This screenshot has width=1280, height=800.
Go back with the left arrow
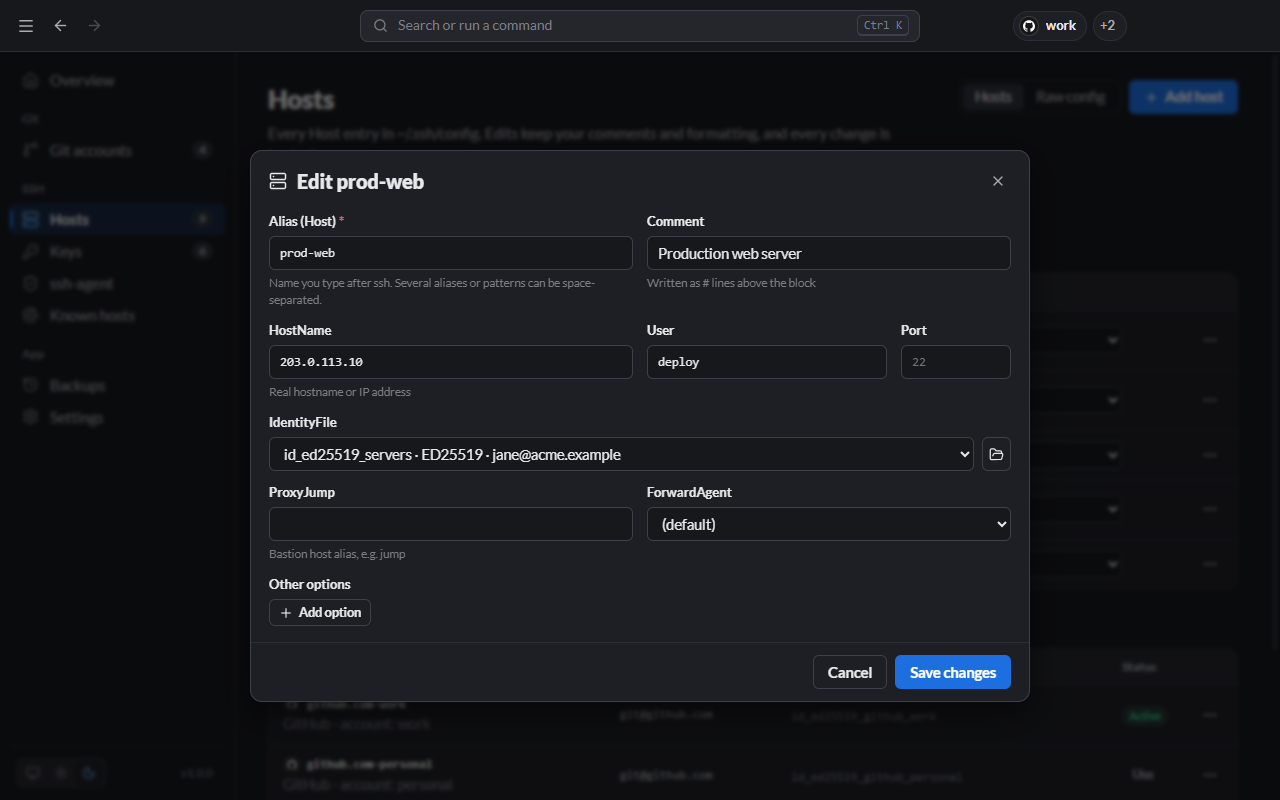(x=61, y=26)
